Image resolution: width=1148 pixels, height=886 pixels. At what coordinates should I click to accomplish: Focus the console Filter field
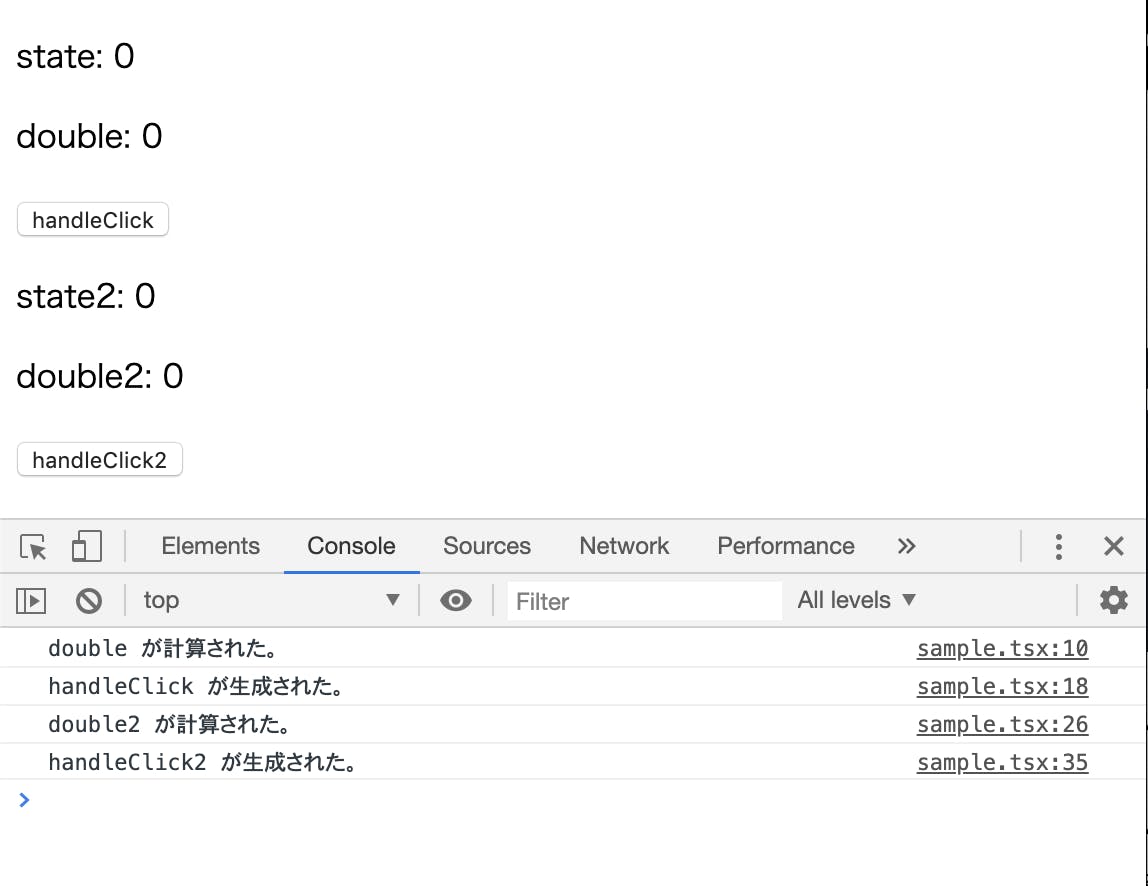tap(644, 601)
